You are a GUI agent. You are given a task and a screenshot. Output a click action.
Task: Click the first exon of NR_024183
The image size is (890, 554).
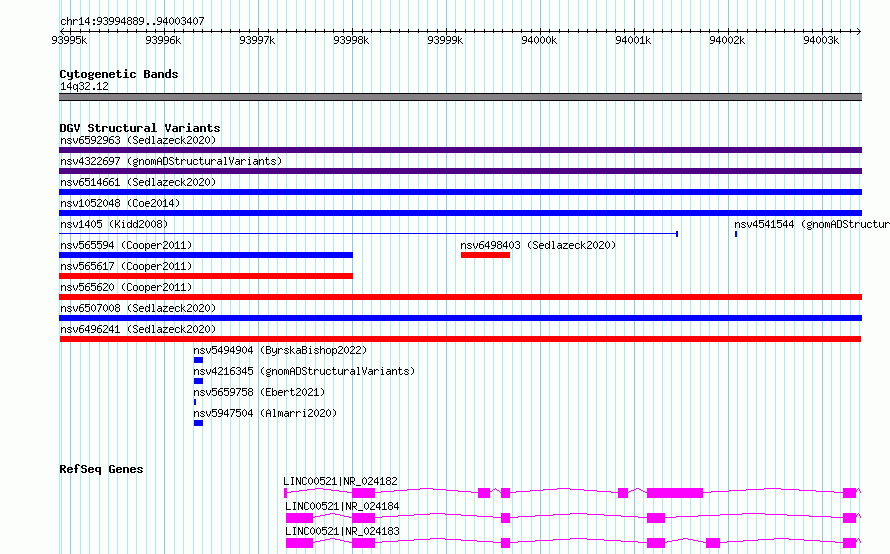[x=299, y=543]
